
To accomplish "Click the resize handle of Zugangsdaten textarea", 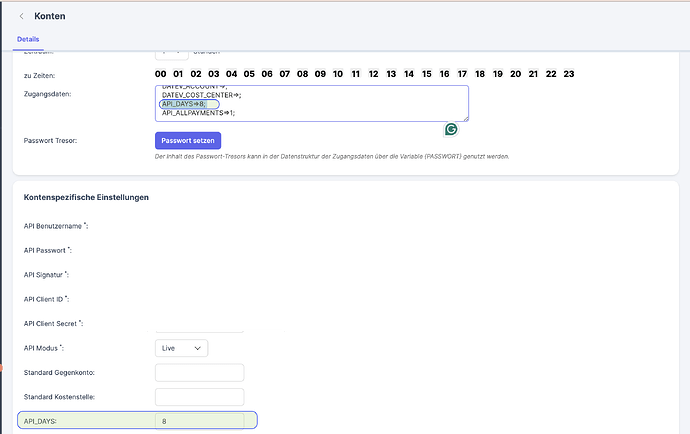I will (x=466, y=118).
